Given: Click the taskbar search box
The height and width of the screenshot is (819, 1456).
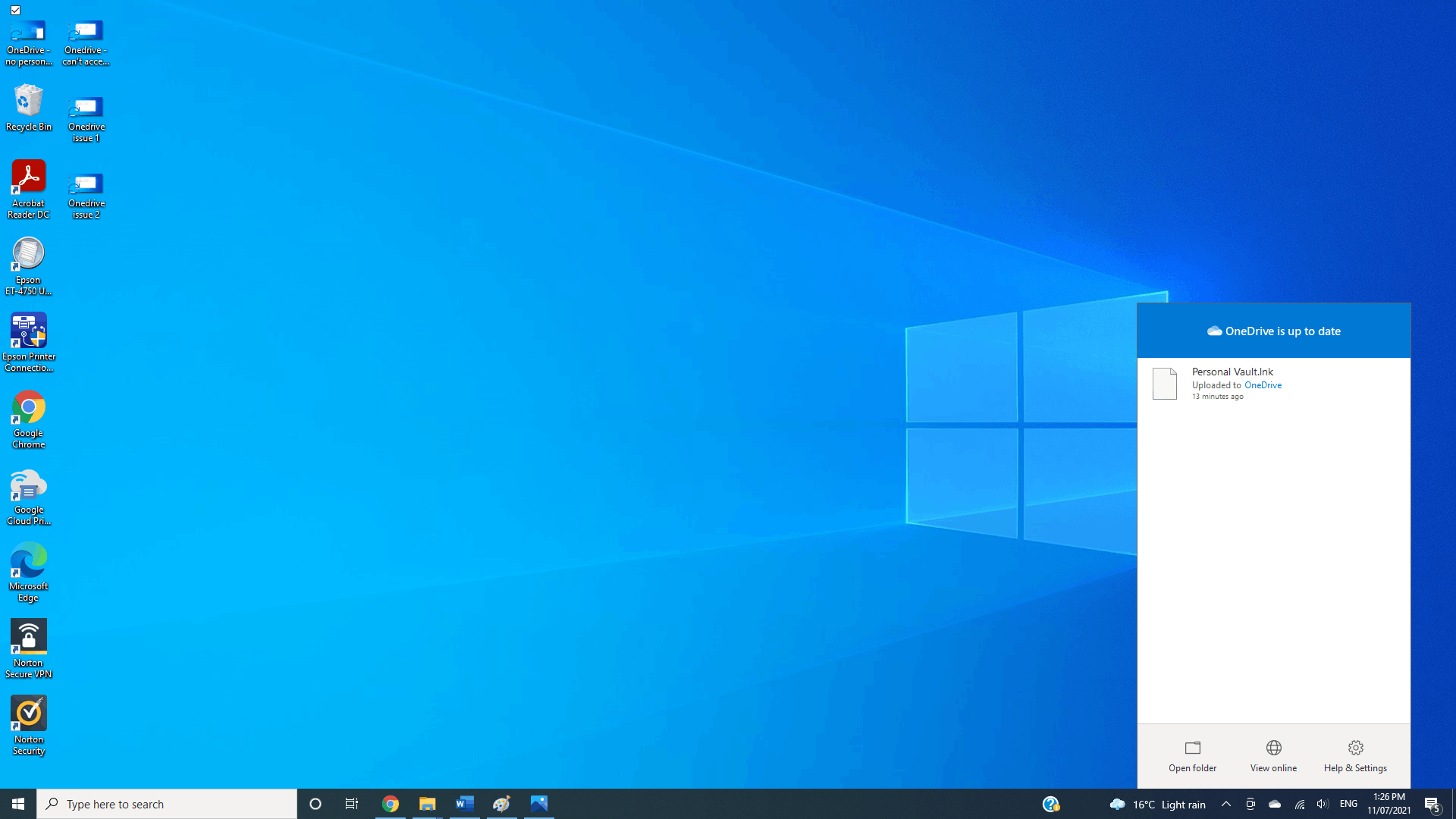Looking at the screenshot, I should pos(167,804).
